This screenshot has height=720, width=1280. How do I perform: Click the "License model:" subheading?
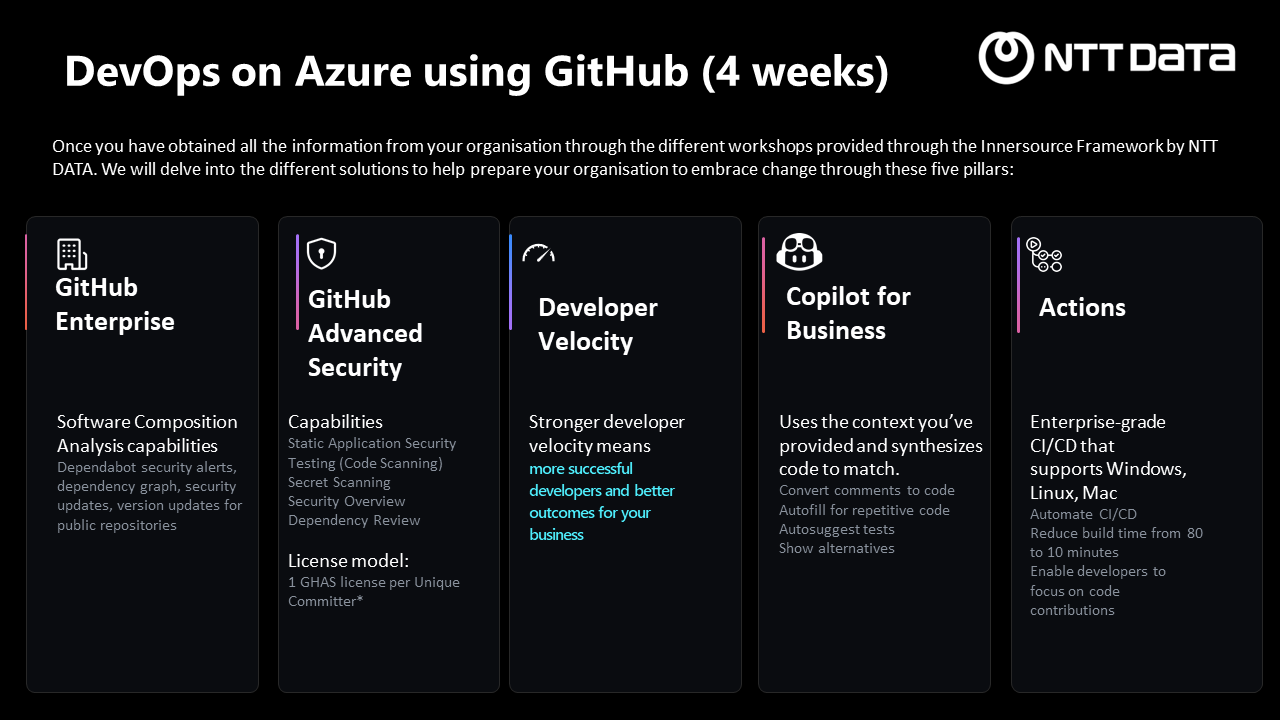pos(348,560)
